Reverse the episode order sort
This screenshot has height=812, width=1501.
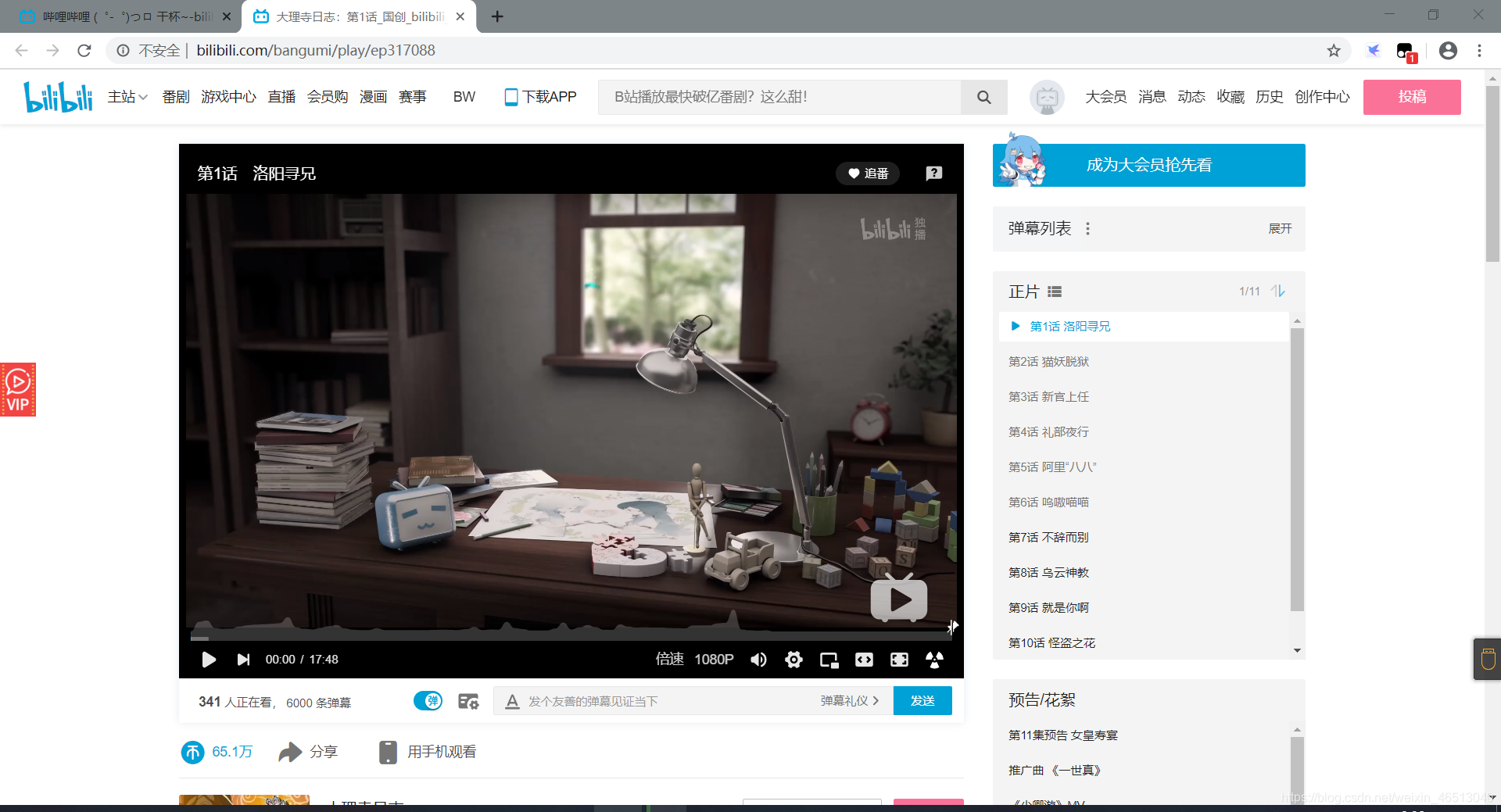1278,291
